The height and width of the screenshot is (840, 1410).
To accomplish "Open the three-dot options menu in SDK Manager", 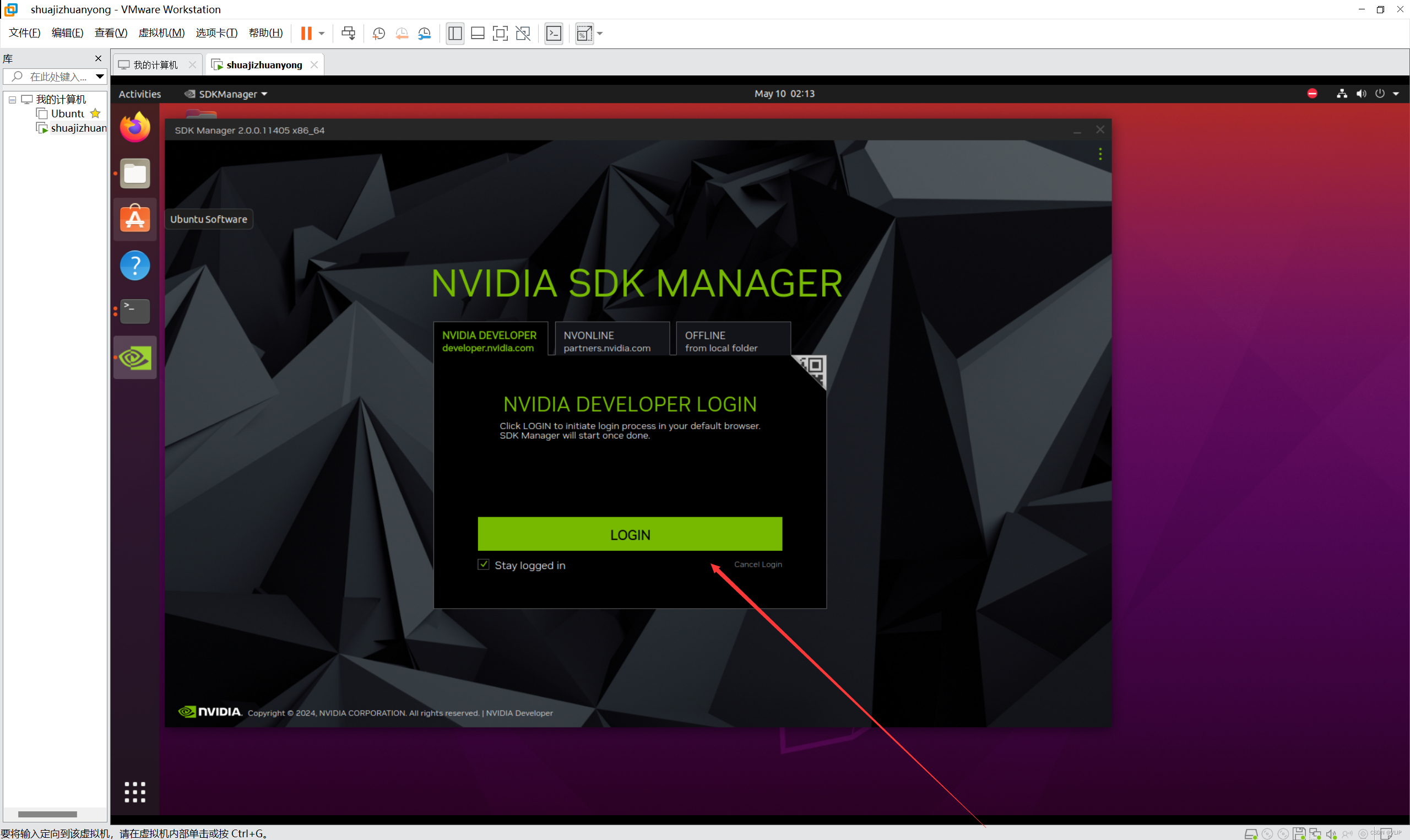I will point(1100,154).
